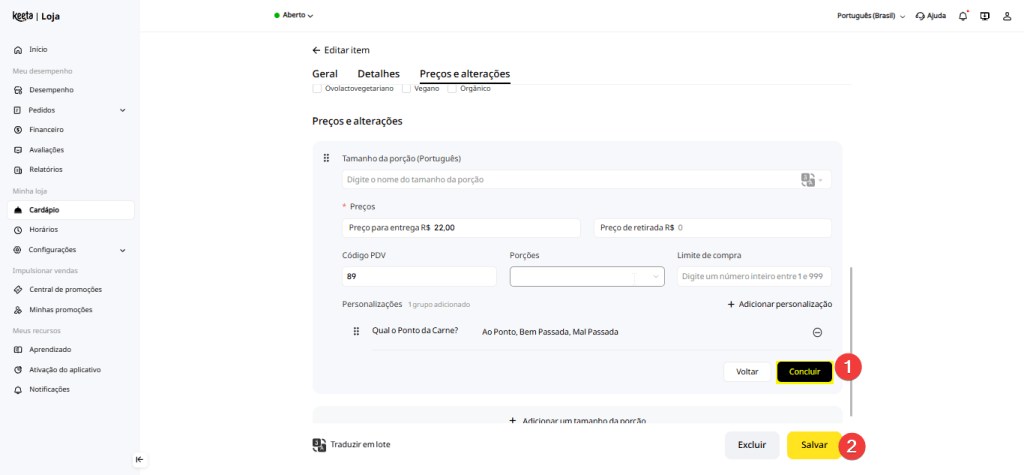Click the Código PDV input field

point(419,277)
